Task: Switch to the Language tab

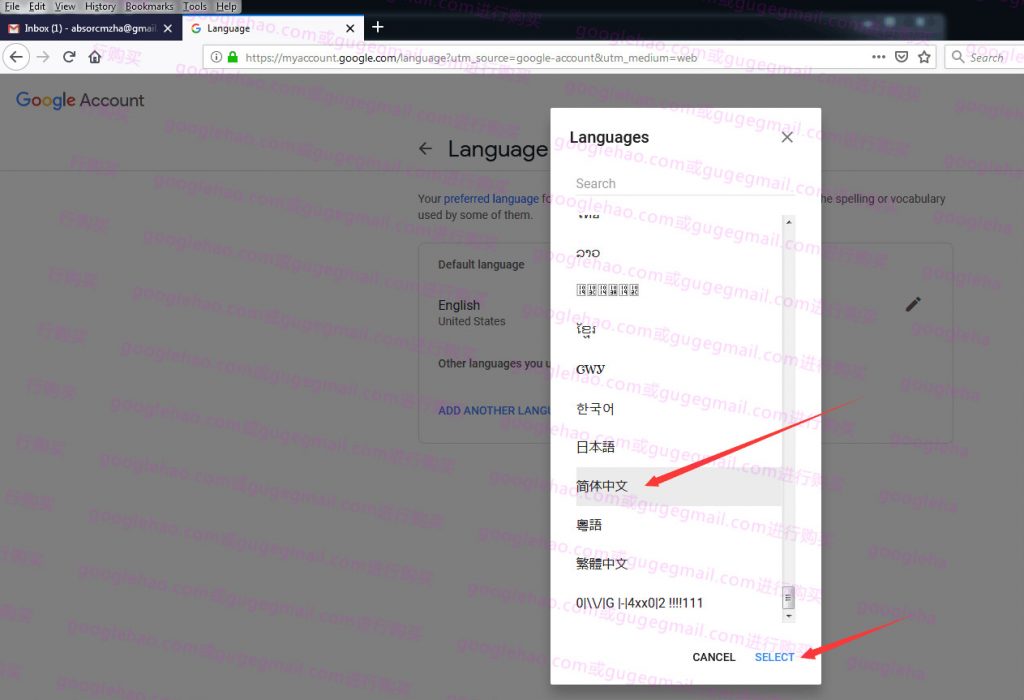Action: point(273,29)
